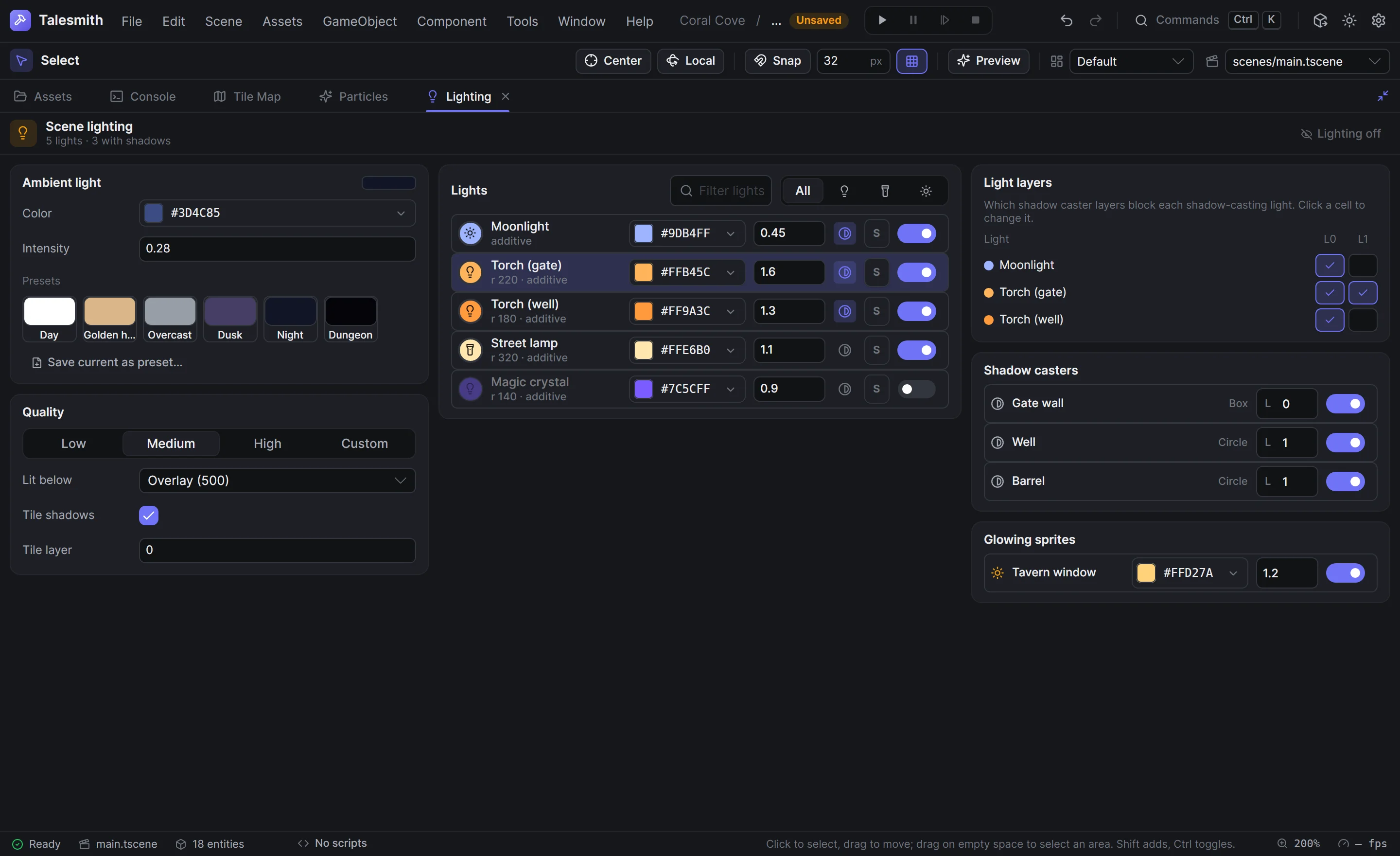The height and width of the screenshot is (856, 1400).
Task: Expand the Lit below Overlay (500) dropdown
Action: click(277, 481)
